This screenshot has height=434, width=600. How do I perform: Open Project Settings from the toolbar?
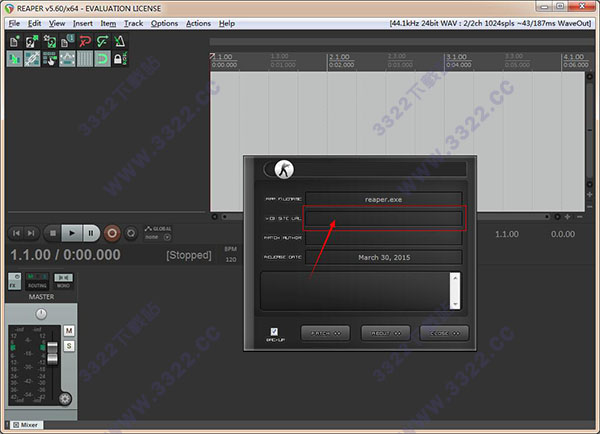[x=67, y=41]
